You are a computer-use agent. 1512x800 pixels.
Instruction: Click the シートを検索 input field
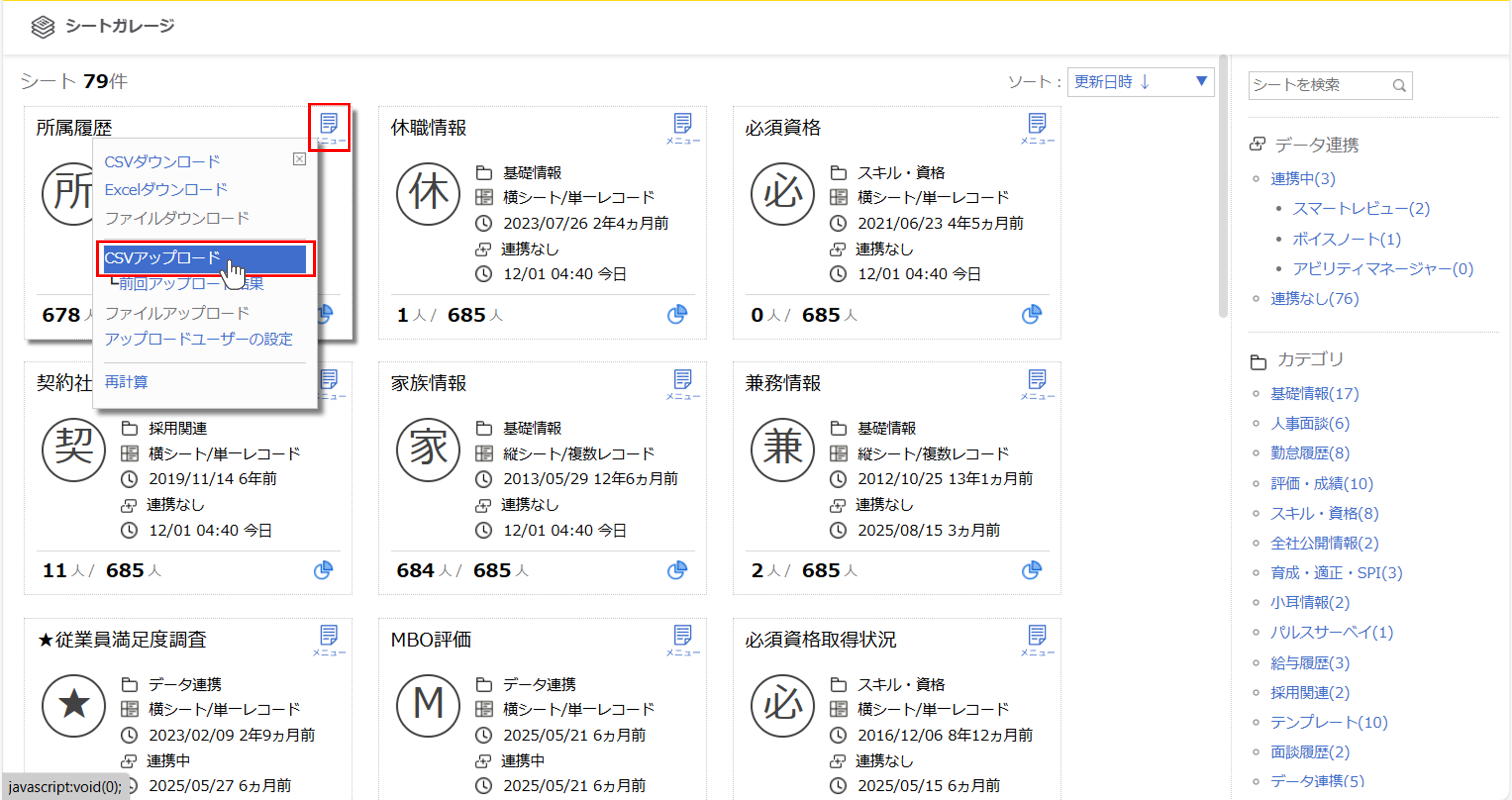pos(1318,86)
